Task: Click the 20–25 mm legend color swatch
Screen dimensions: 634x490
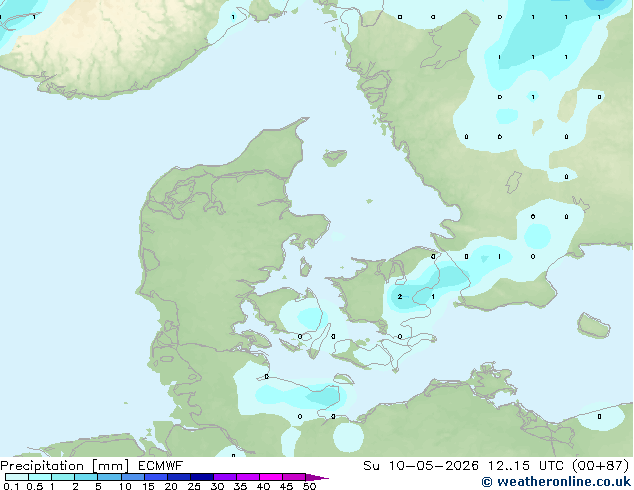Action: point(178,477)
